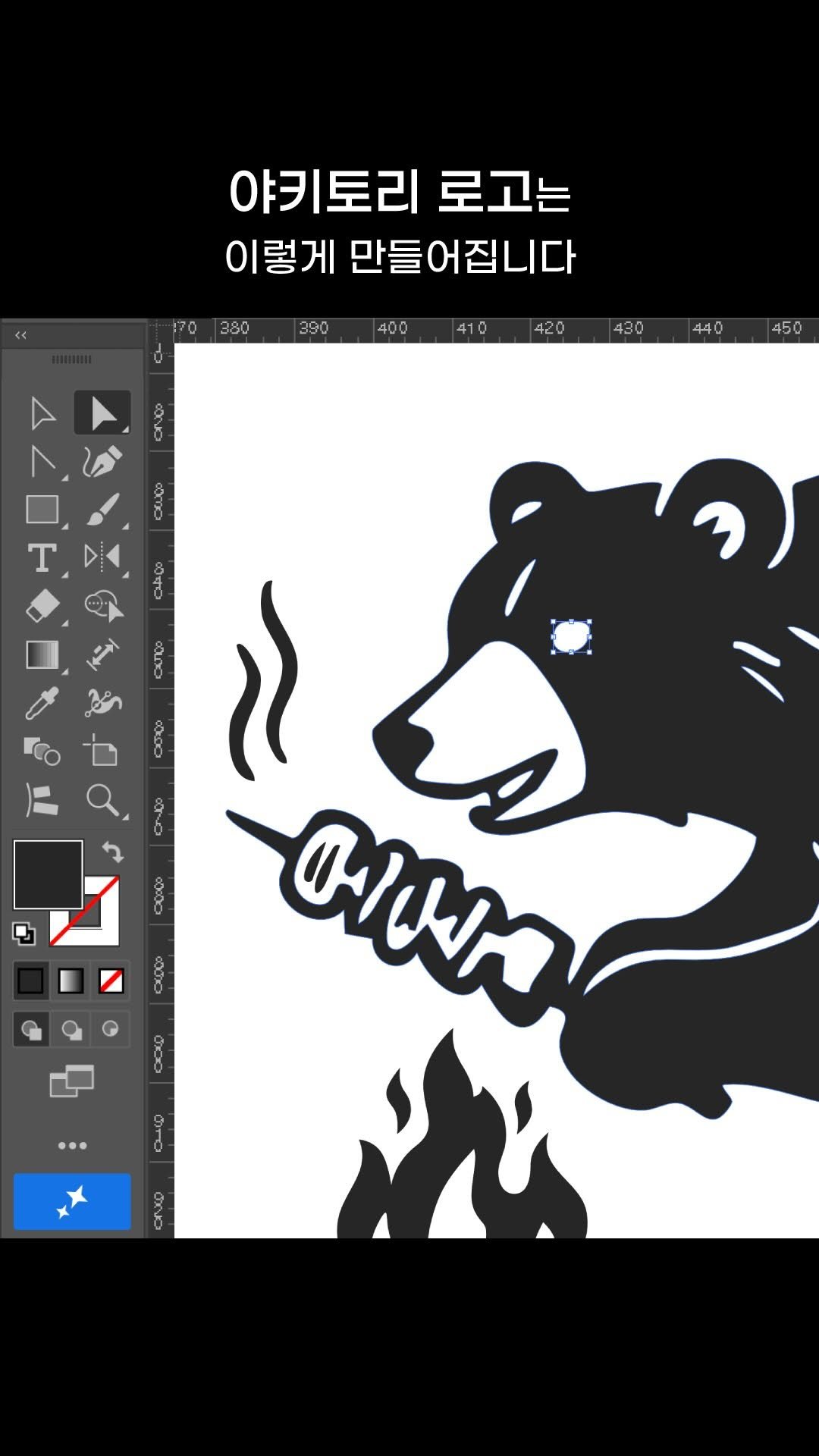Open Edit Toolbar three-dots menu
Screen dimensions: 819x1456
click(72, 1145)
